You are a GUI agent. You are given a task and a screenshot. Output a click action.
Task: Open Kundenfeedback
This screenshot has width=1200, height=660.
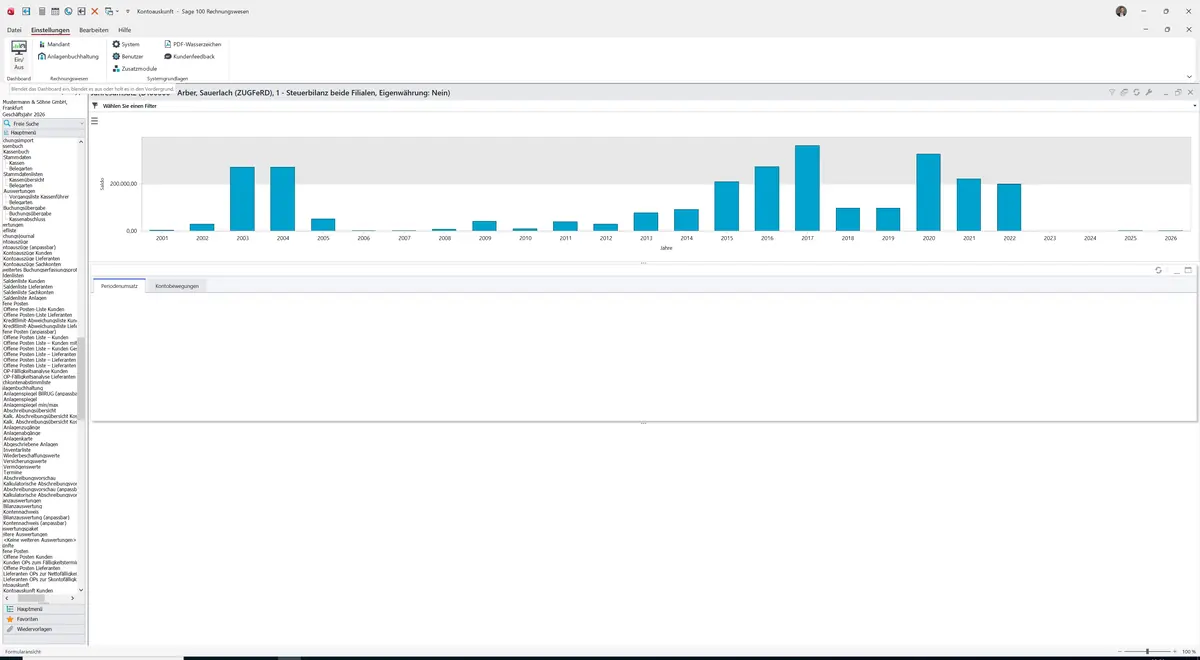coord(189,57)
